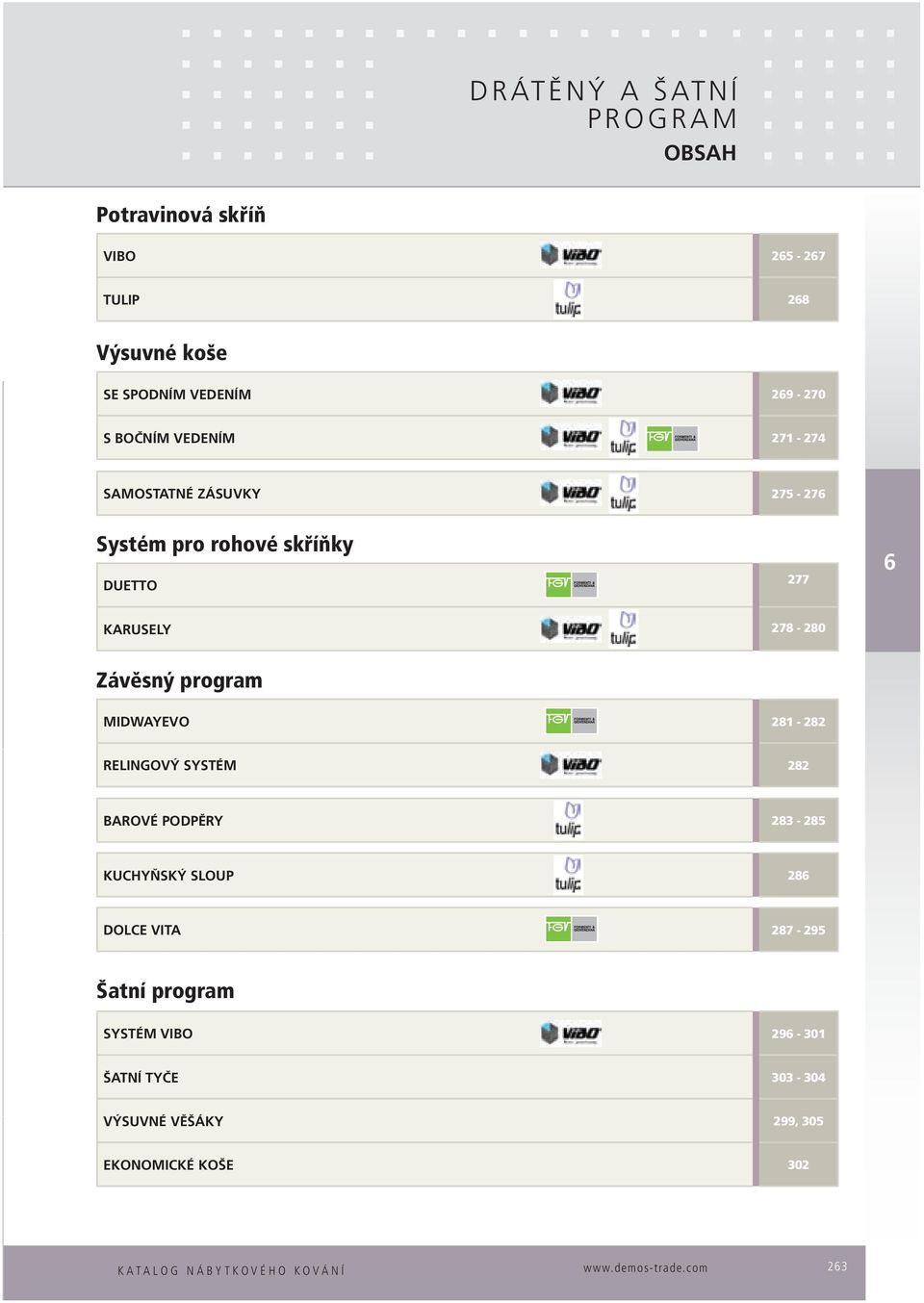Screen dimensions: 924x1303
Task: Open the SE SPODNÍM VEDENÍM entry
Action: pyautogui.click(x=177, y=395)
